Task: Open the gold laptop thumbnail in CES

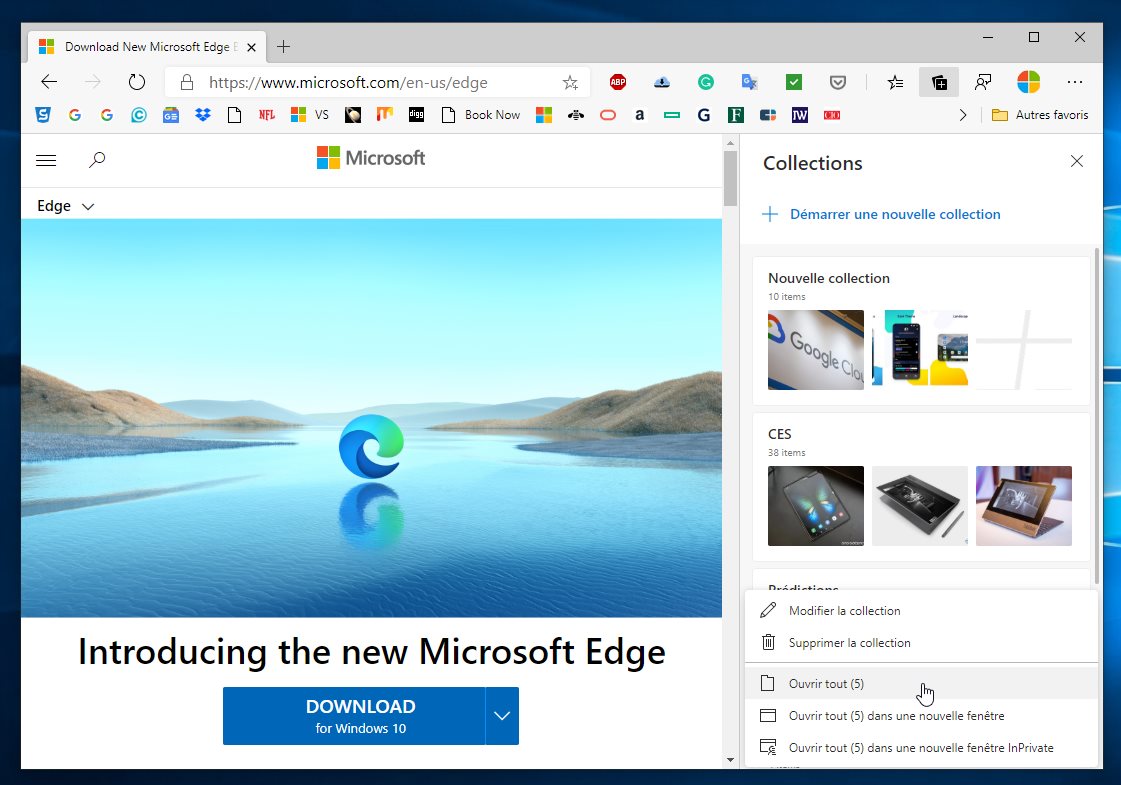Action: click(1024, 505)
